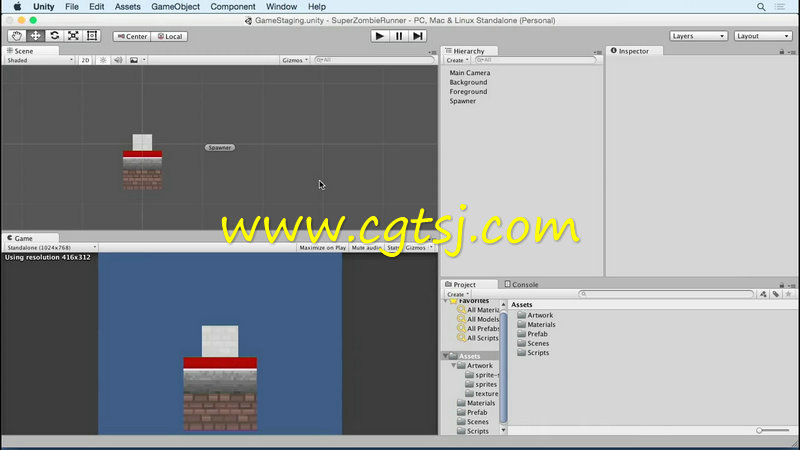
Task: Toggle scene audio speaker icon
Action: pos(118,60)
